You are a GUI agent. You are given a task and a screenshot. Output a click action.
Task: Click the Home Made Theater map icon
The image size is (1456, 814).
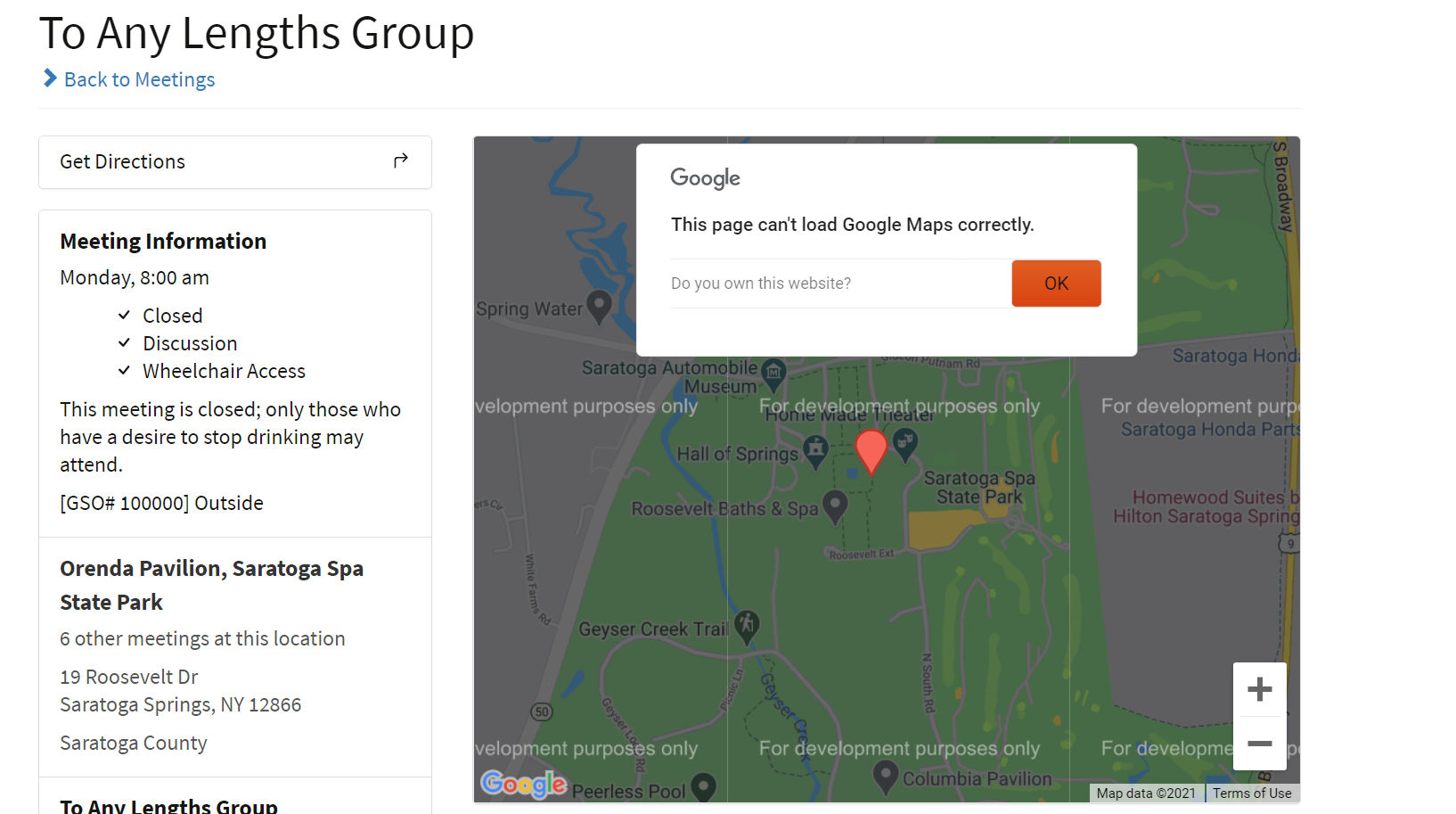point(905,445)
